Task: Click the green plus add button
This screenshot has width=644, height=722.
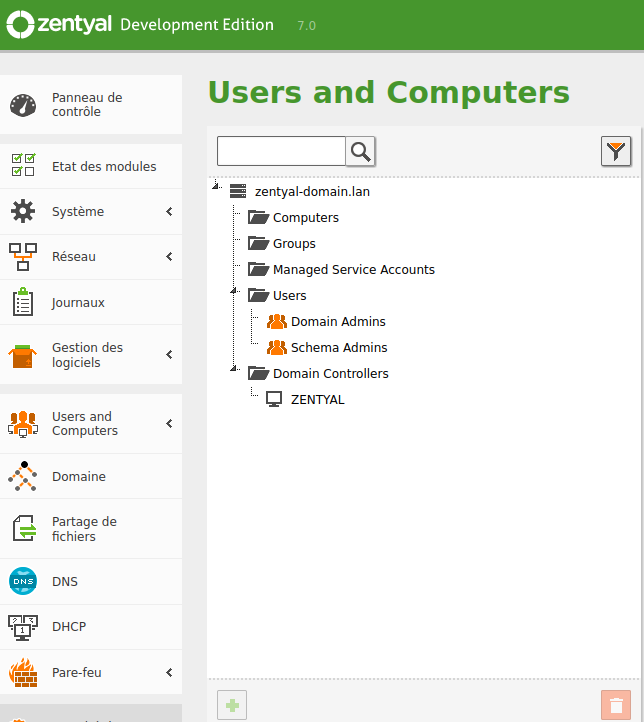Action: click(x=232, y=705)
